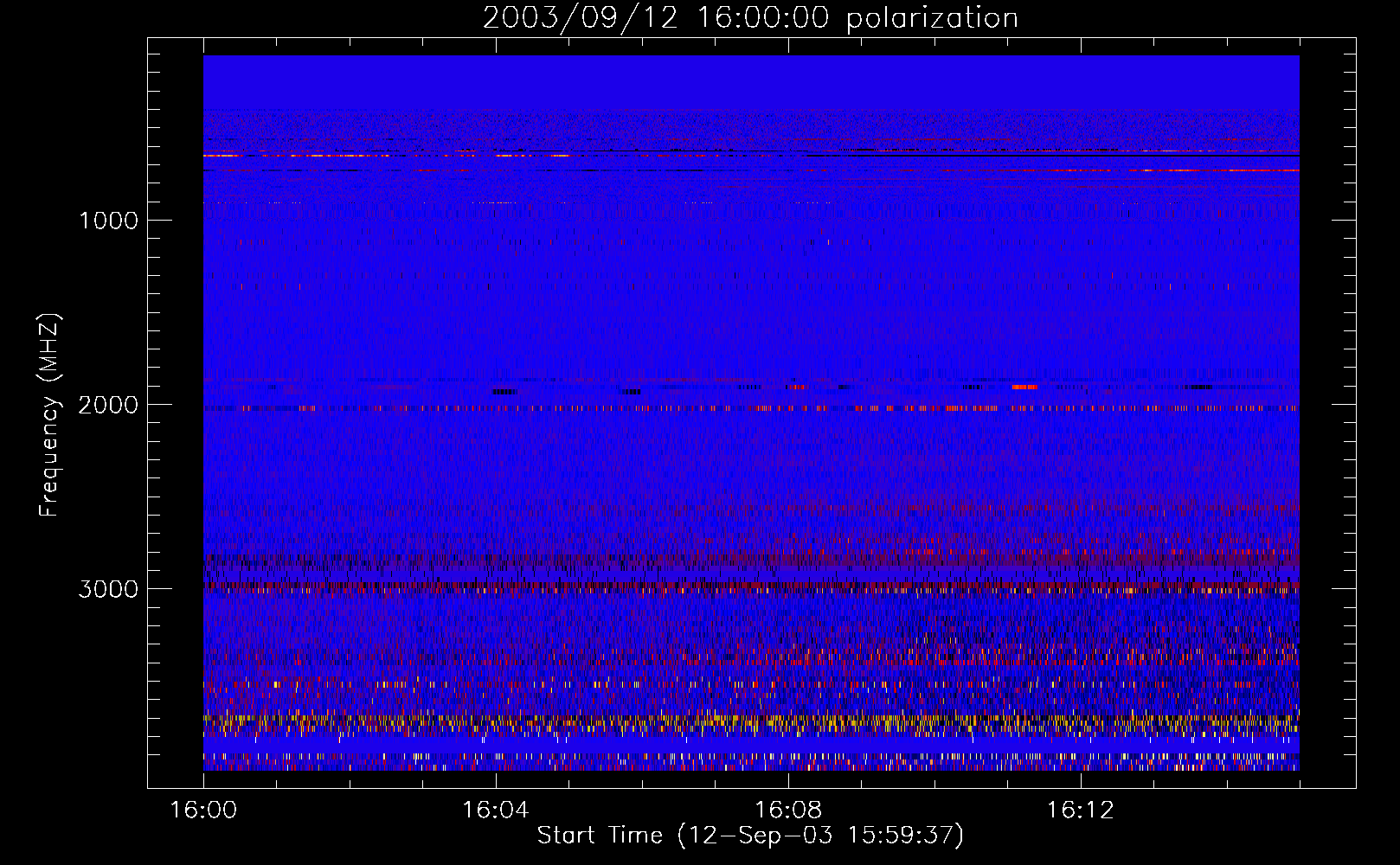Click the plot title '2003/09/12 16:00:00 polarization'

750,17
